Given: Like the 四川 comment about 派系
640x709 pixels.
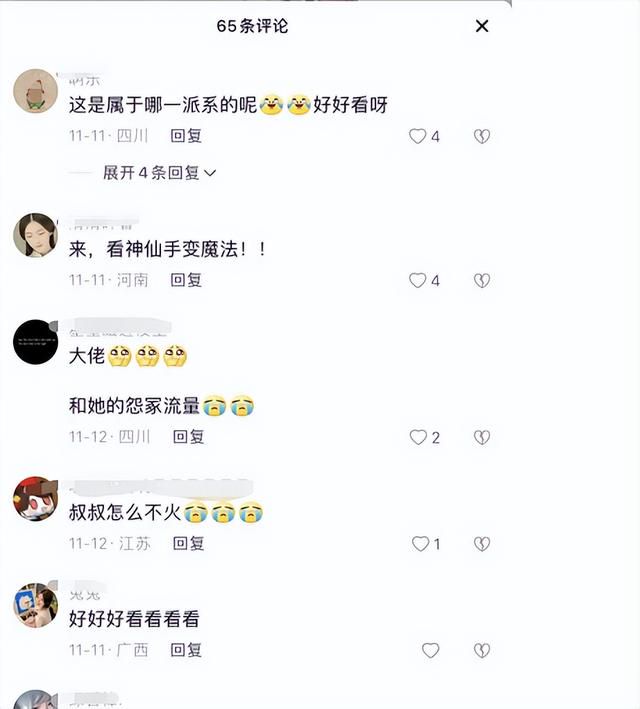Looking at the screenshot, I should [x=417, y=136].
